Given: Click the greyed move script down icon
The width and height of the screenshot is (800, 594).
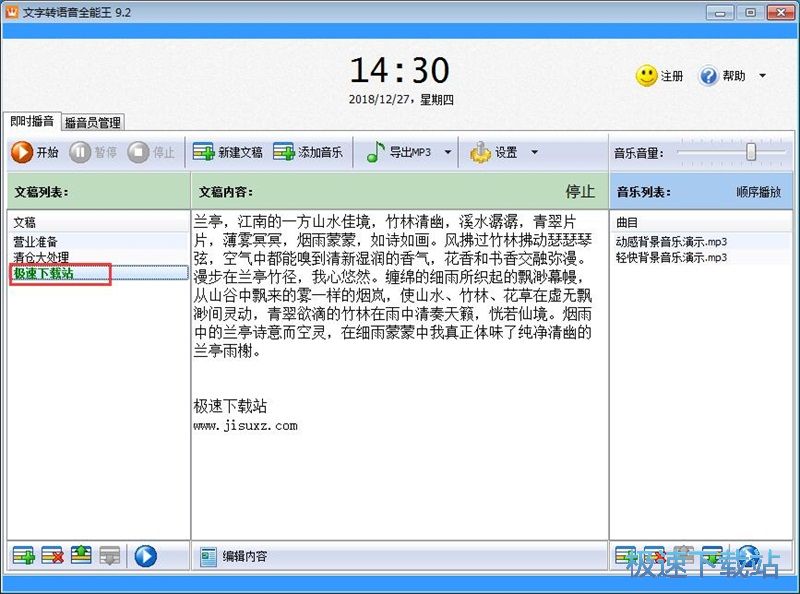Looking at the screenshot, I should (x=110, y=556).
